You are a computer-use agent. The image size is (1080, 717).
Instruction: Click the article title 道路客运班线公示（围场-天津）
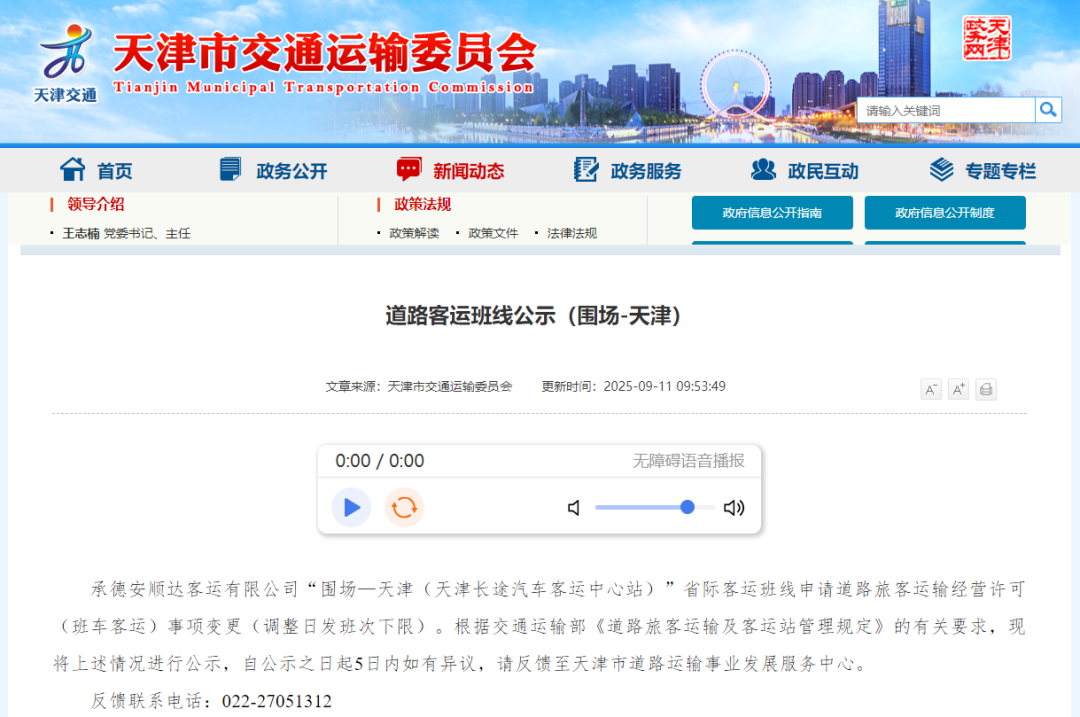coord(534,316)
